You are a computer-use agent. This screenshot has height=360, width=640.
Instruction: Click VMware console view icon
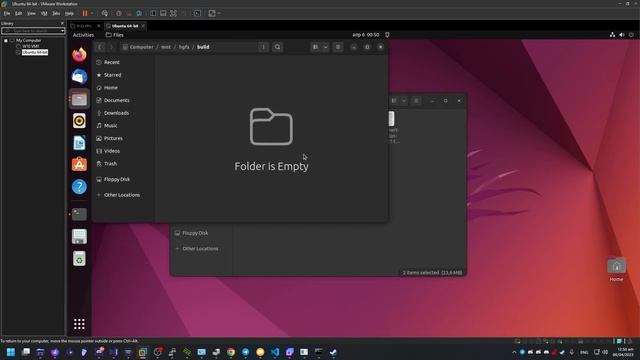198,13
